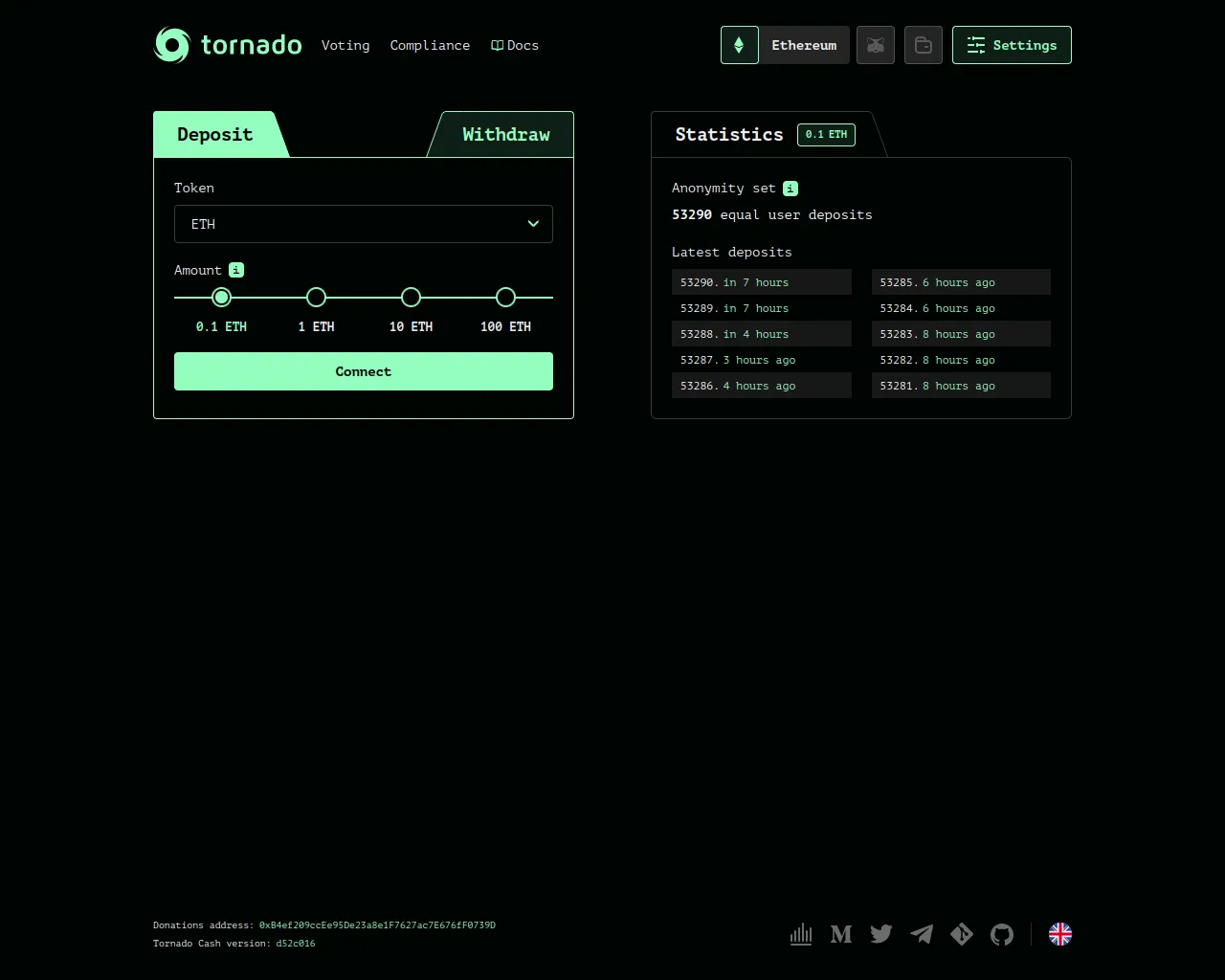Open the Voting page
The image size is (1225, 980).
coord(345,45)
